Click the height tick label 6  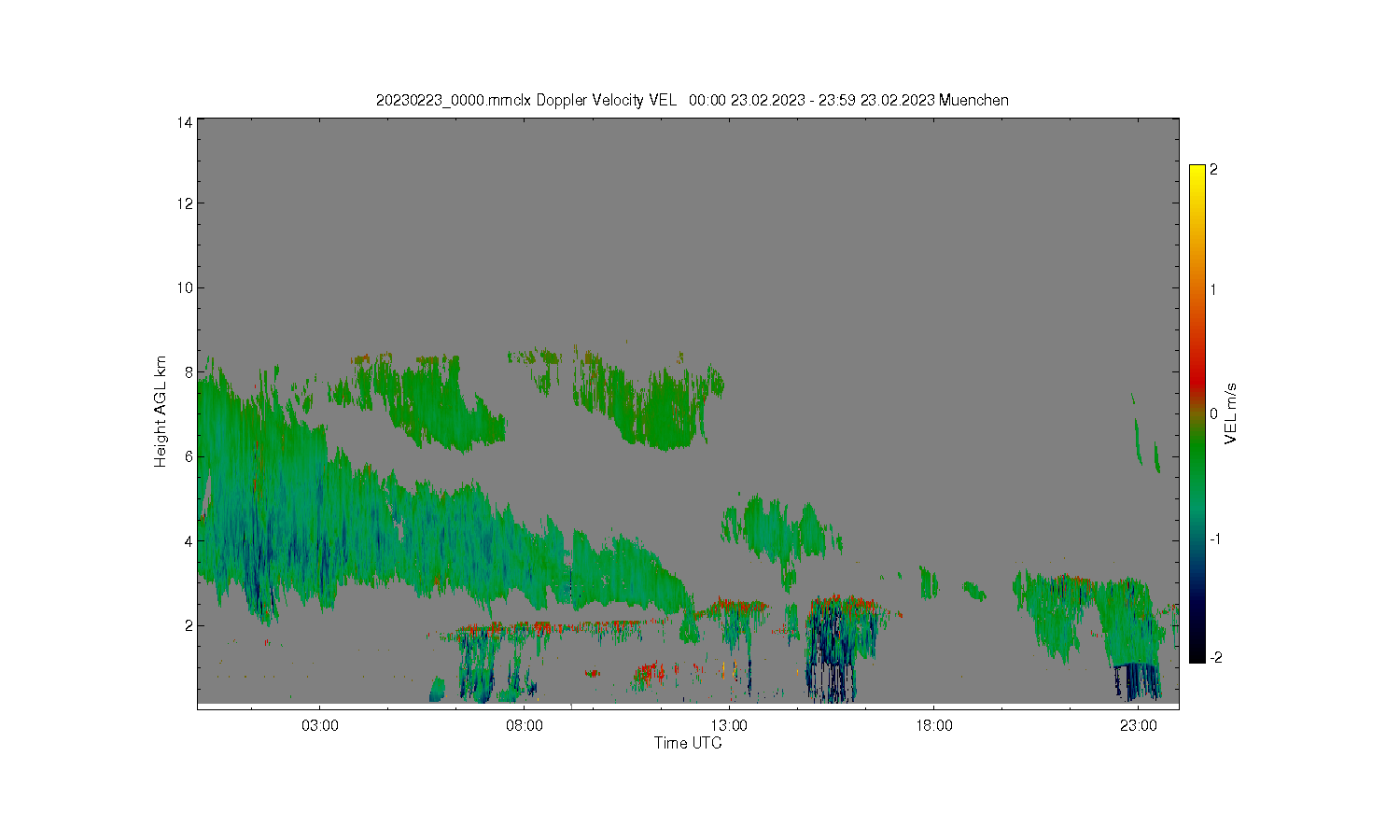(189, 456)
